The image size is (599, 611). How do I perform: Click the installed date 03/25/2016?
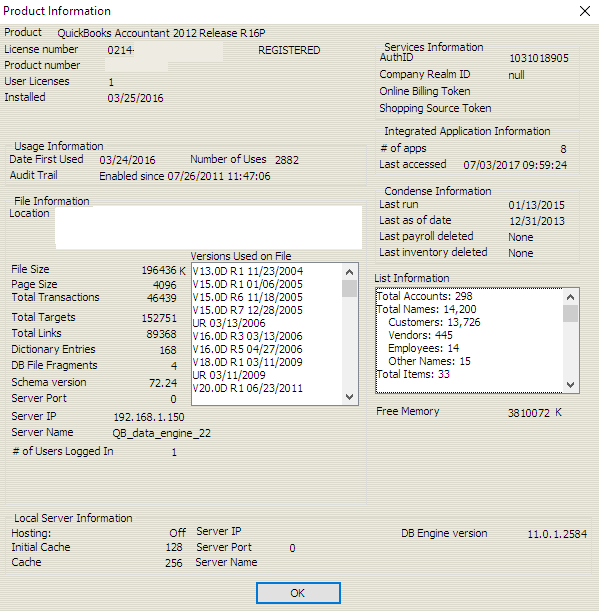(x=135, y=98)
